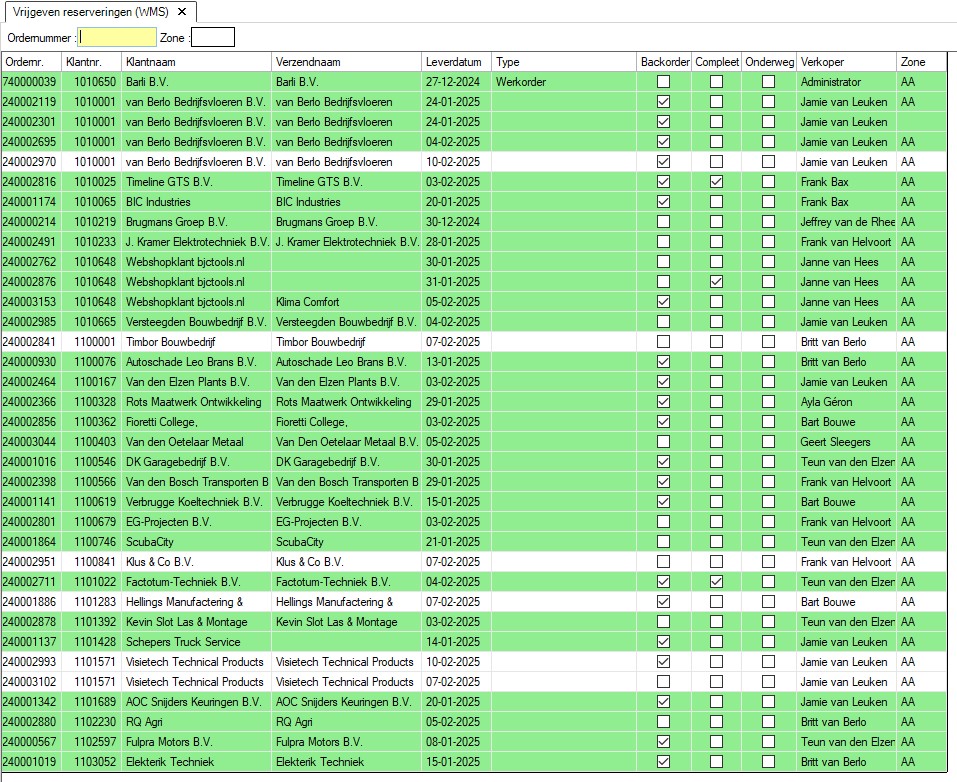The height and width of the screenshot is (782, 957).
Task: Select customer name EG-Projecten B.V.
Action: click(168, 522)
